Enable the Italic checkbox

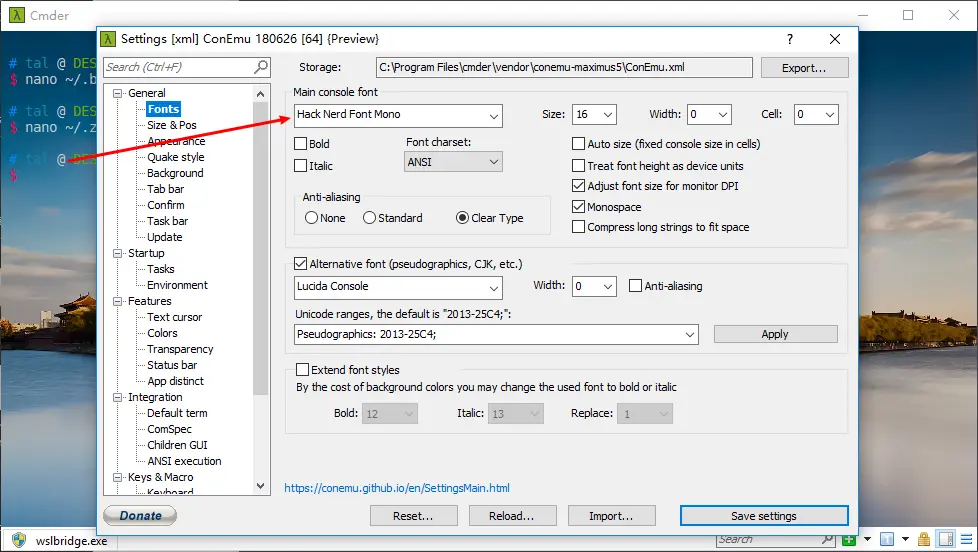pyautogui.click(x=301, y=166)
